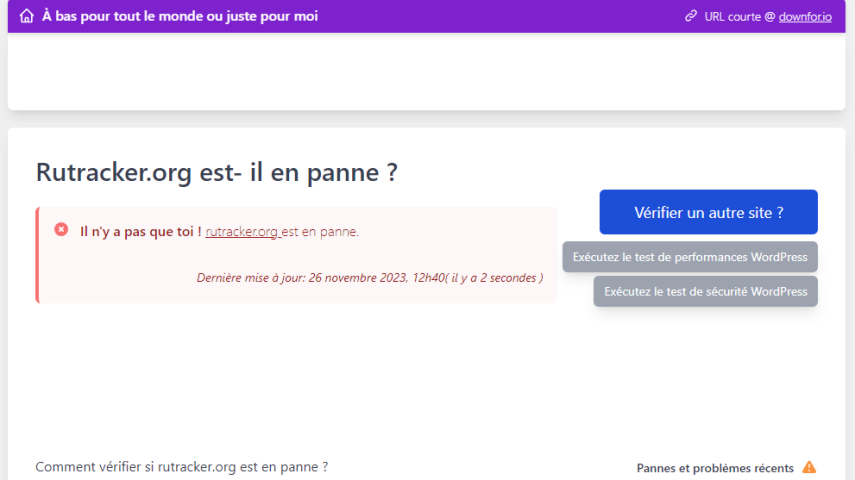This screenshot has height=480, width=855.
Task: Open the rutracker.org link in alert
Action: tap(242, 231)
